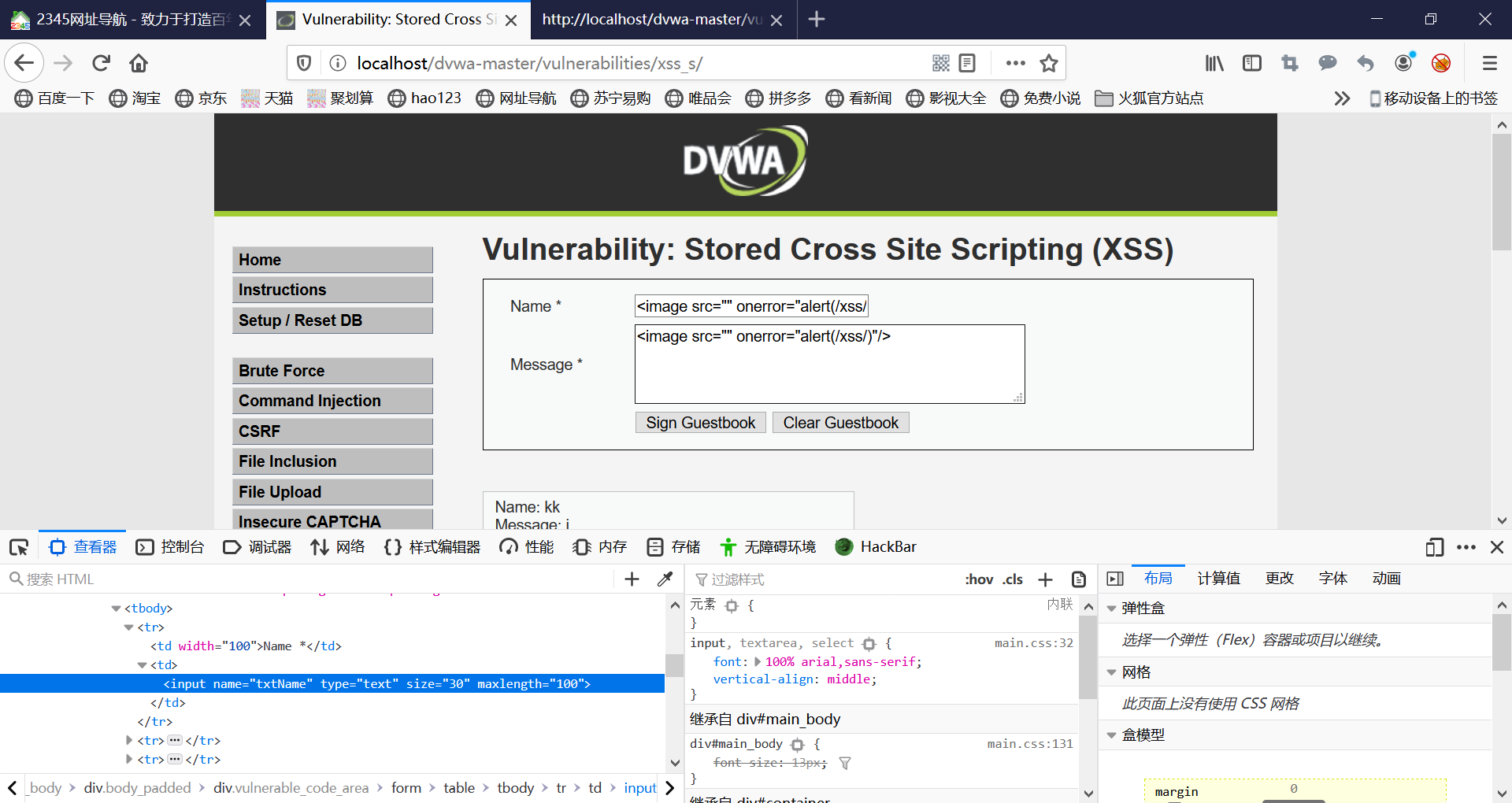Open the 百度一下 bookmark
The width and height of the screenshot is (1512, 803).
click(54, 98)
